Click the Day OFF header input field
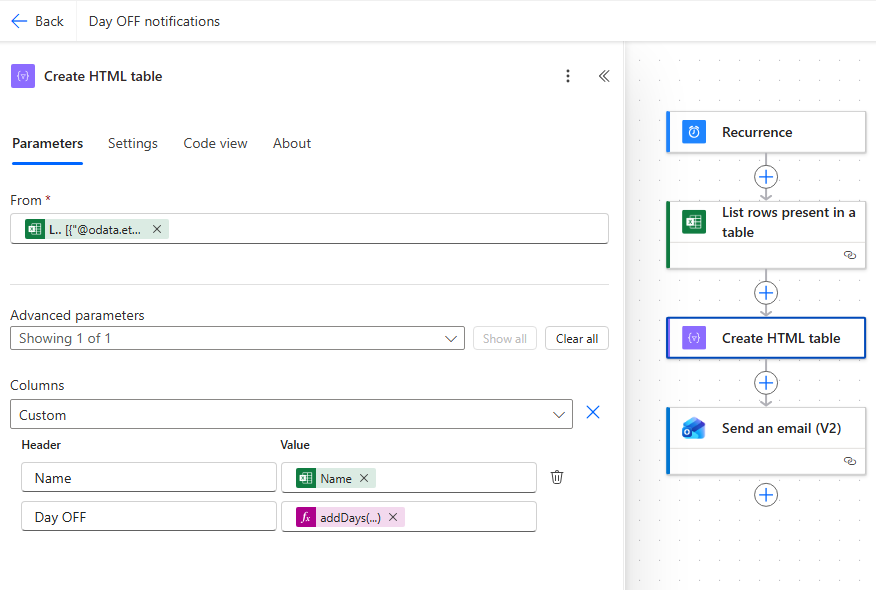The image size is (876, 590). pos(149,517)
